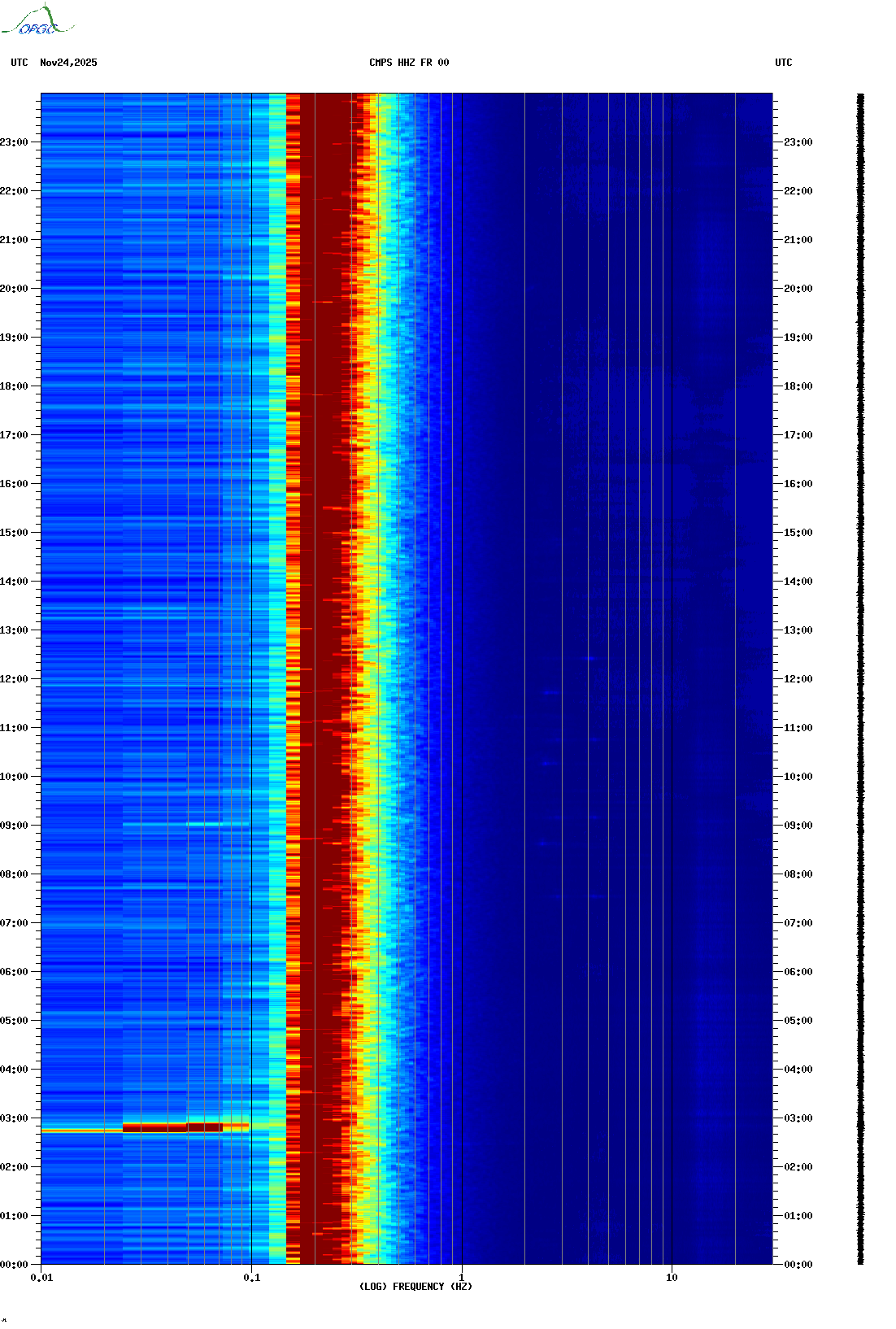Image resolution: width=896 pixels, height=1329 pixels.
Task: Select the 03:00 label on left axis
Action: pos(15,1118)
